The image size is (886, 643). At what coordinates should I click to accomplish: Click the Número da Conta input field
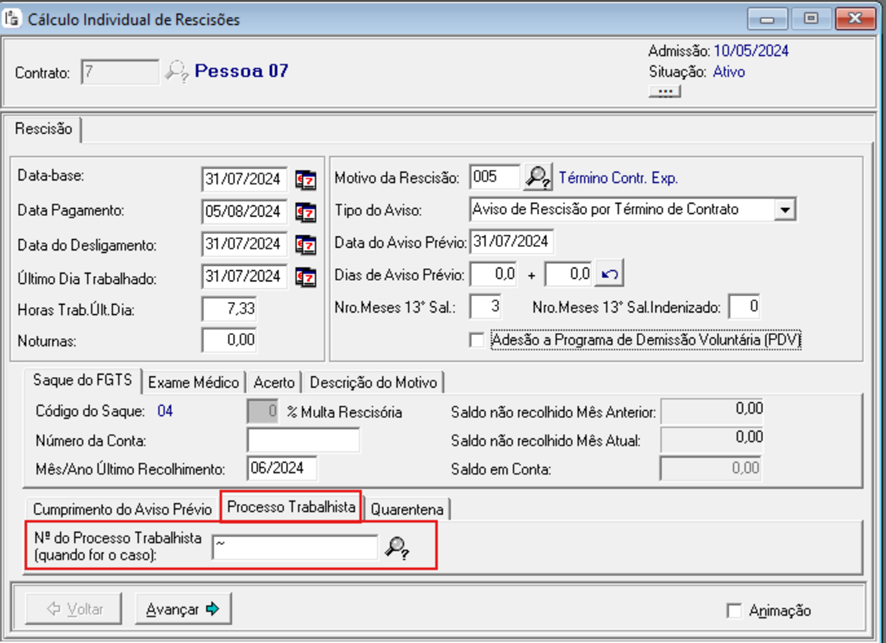(303, 440)
